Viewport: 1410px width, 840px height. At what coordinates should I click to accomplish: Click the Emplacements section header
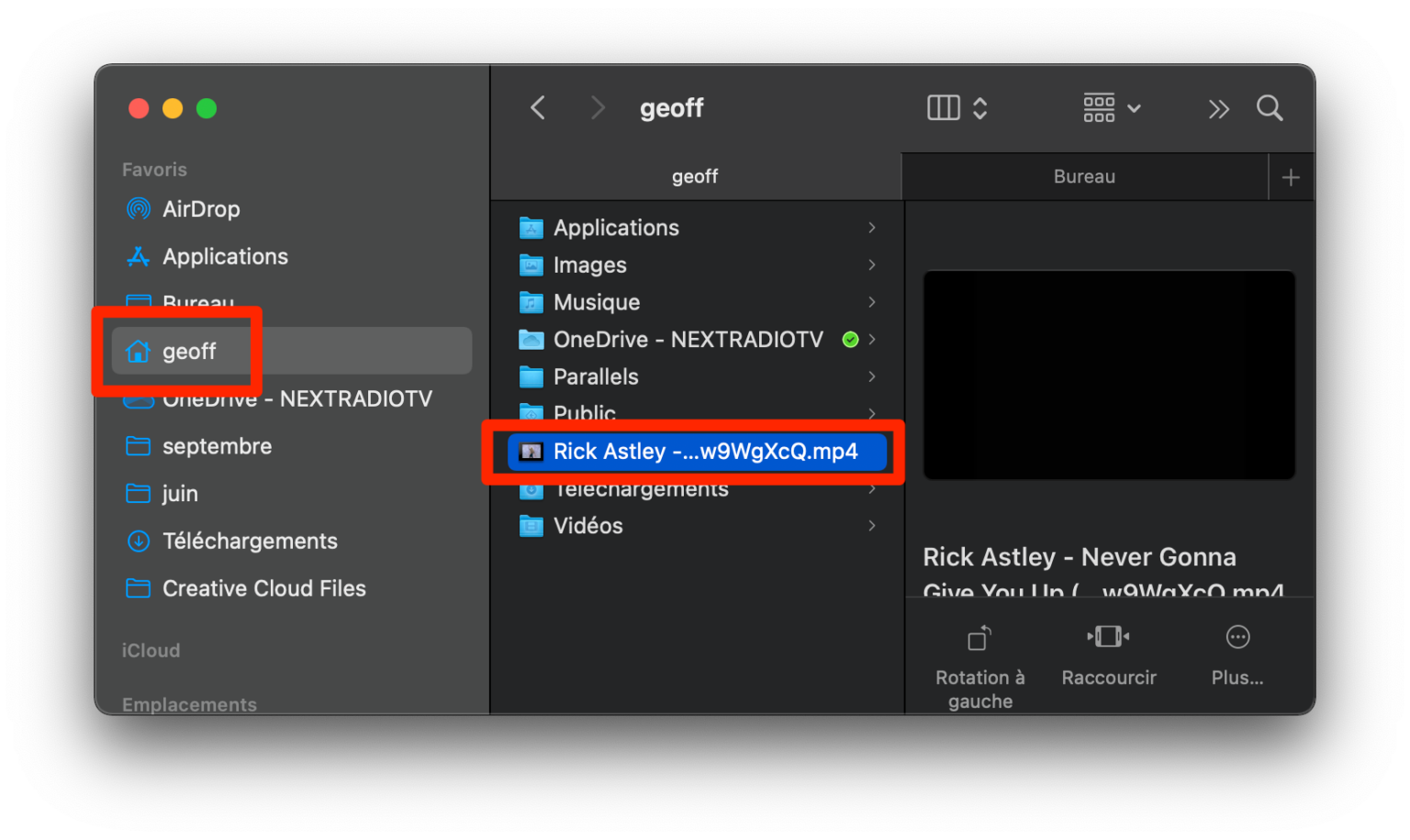(x=190, y=705)
